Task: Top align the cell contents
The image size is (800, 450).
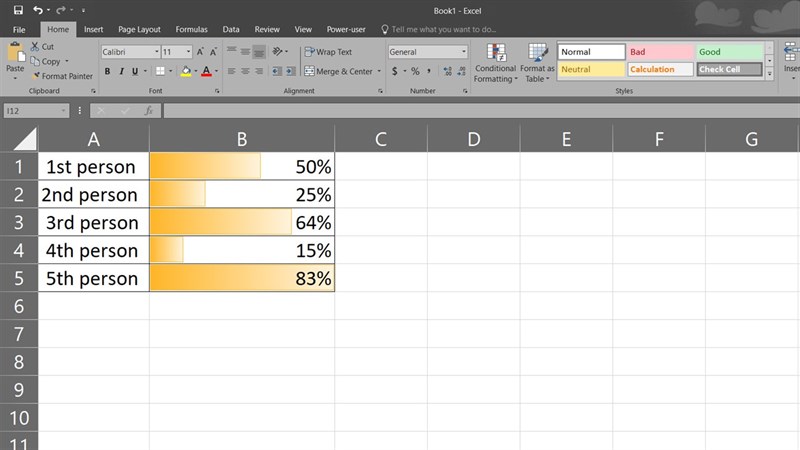Action: tap(232, 51)
